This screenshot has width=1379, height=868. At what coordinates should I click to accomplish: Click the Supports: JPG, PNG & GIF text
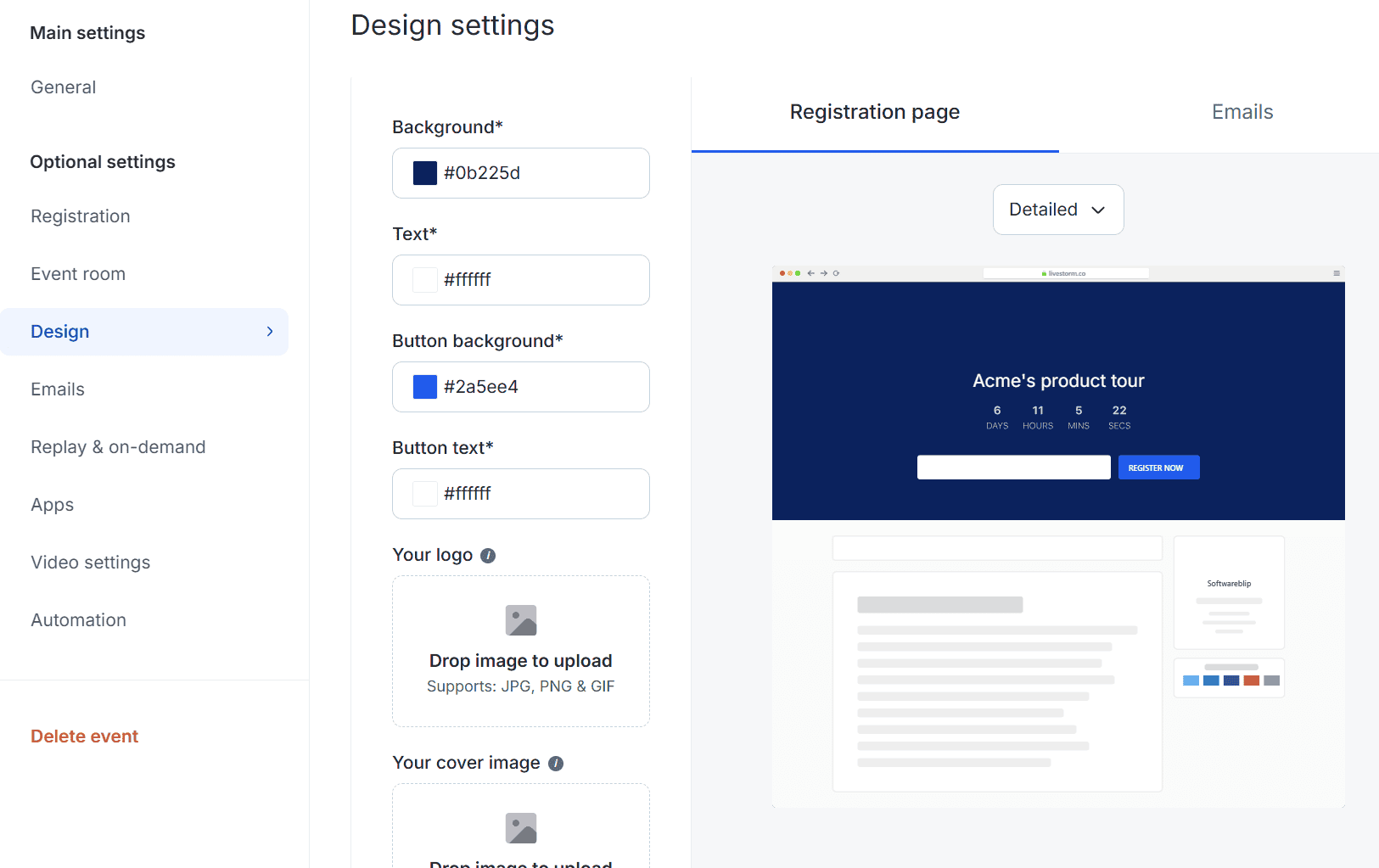coord(521,686)
